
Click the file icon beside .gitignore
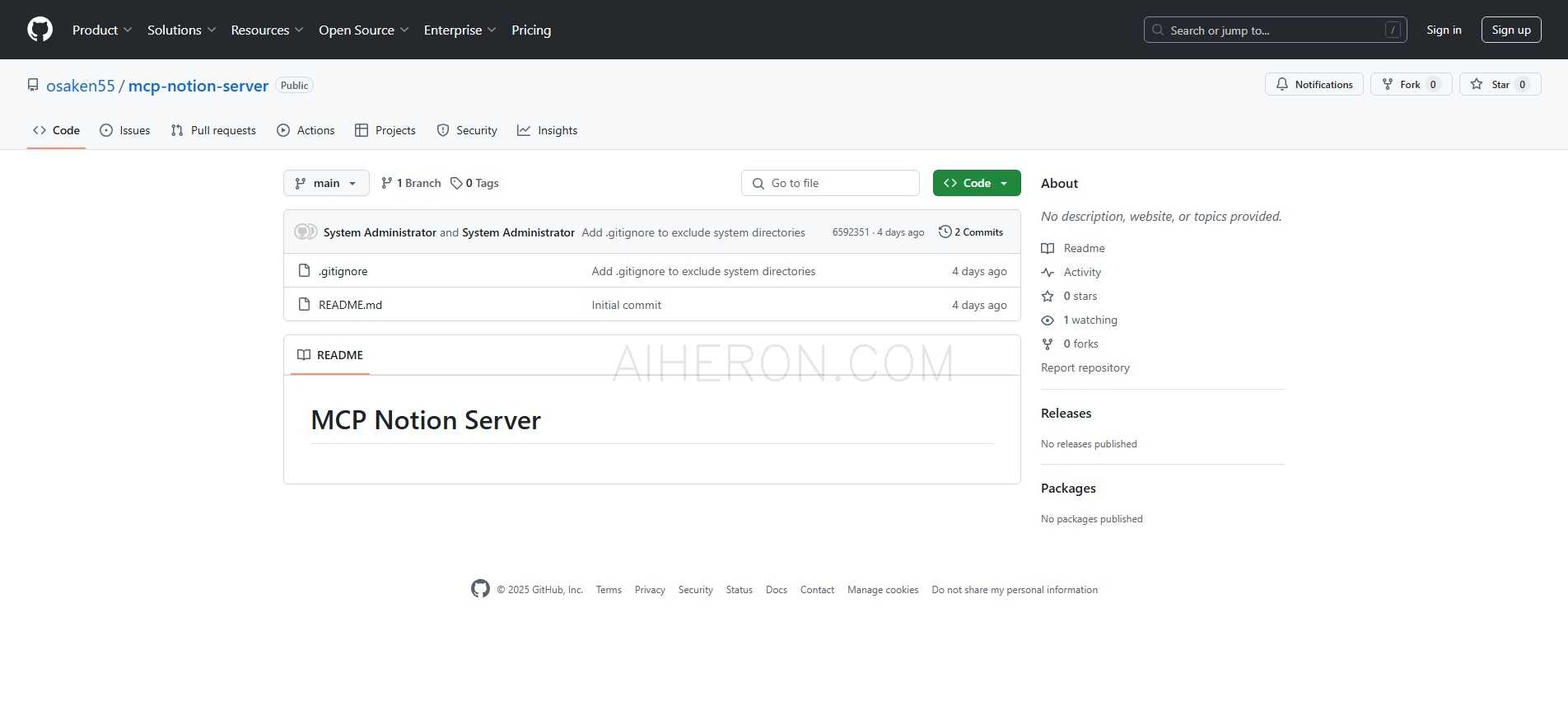coord(304,270)
